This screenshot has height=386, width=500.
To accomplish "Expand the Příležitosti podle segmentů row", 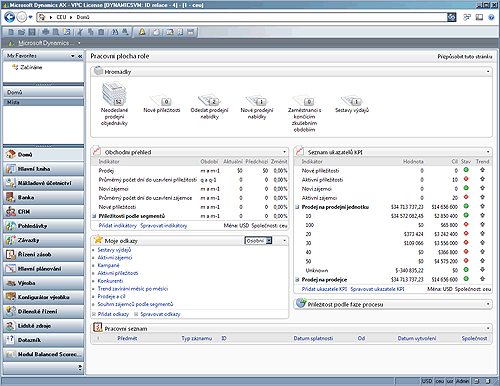I will [94, 216].
